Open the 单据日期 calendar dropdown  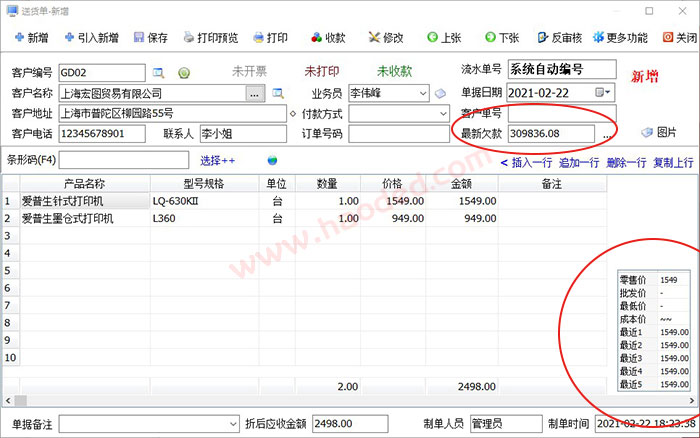click(603, 92)
